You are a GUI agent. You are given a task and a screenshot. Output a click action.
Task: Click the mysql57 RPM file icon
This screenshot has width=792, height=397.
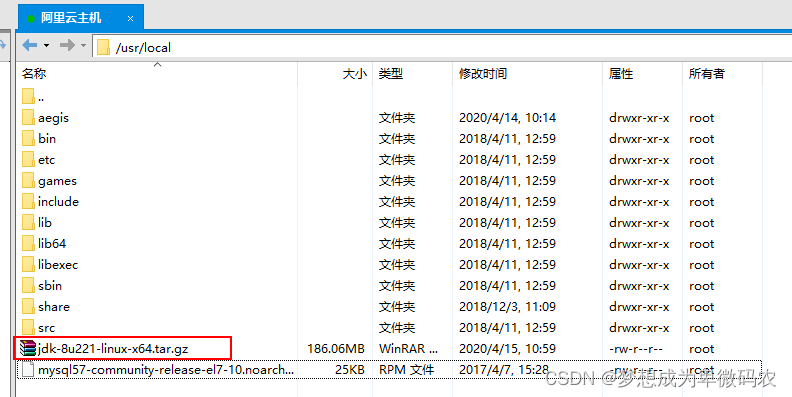(x=28, y=370)
